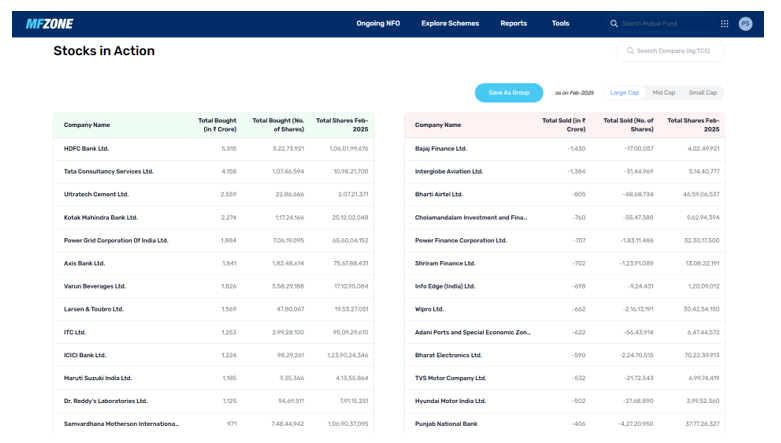Switch to the Small Cap tab
Screen dimensions: 781x443
702,93
